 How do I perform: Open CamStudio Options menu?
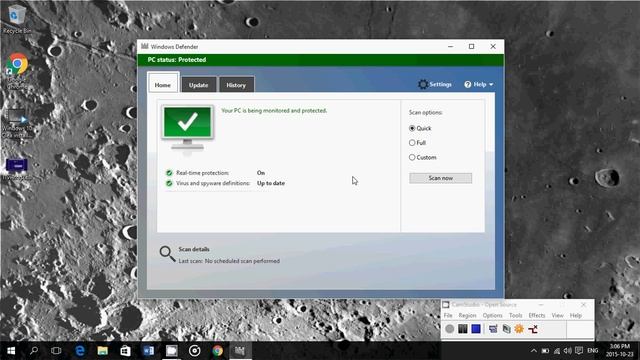pyautogui.click(x=493, y=316)
